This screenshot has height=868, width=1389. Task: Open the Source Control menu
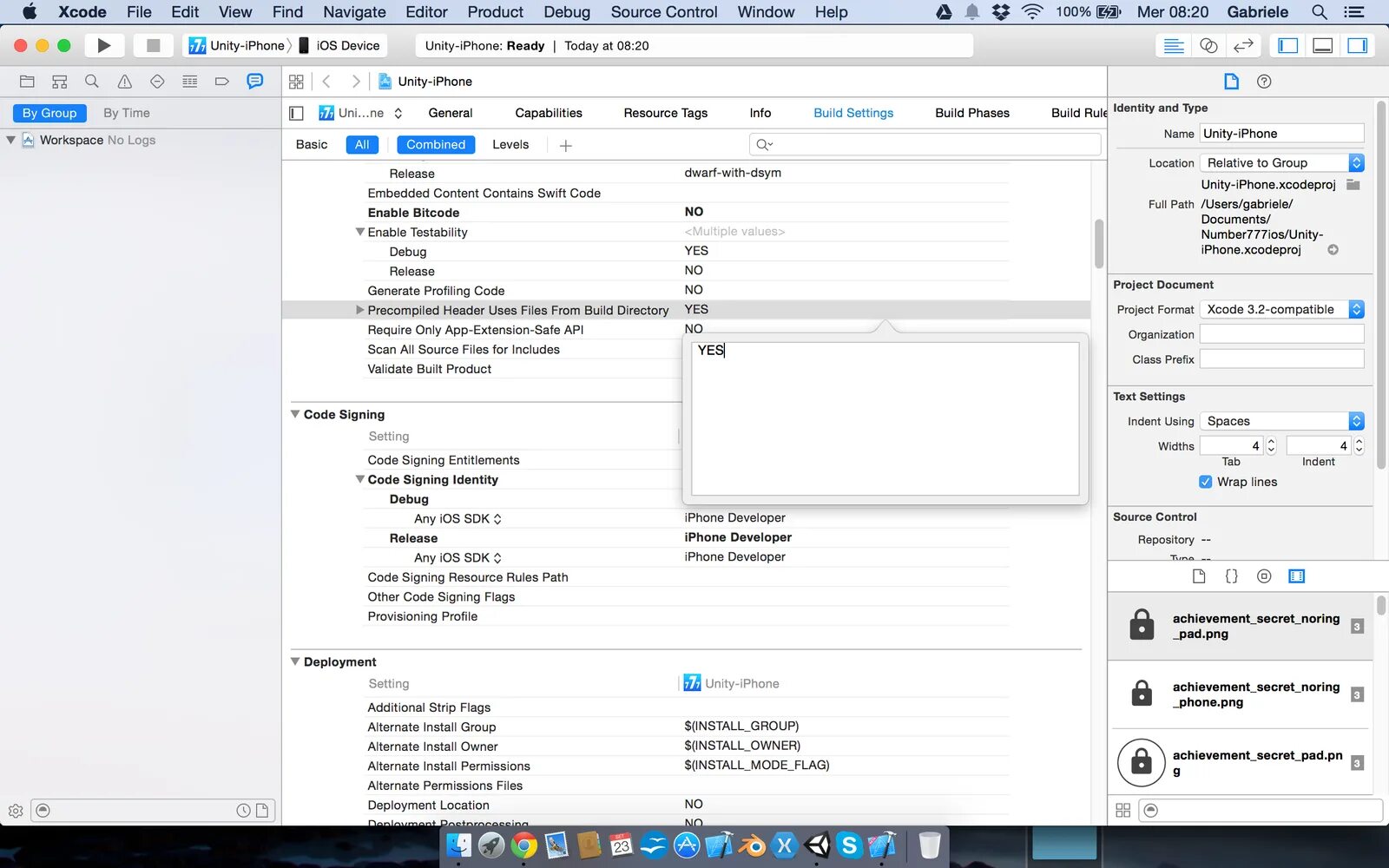click(x=664, y=12)
